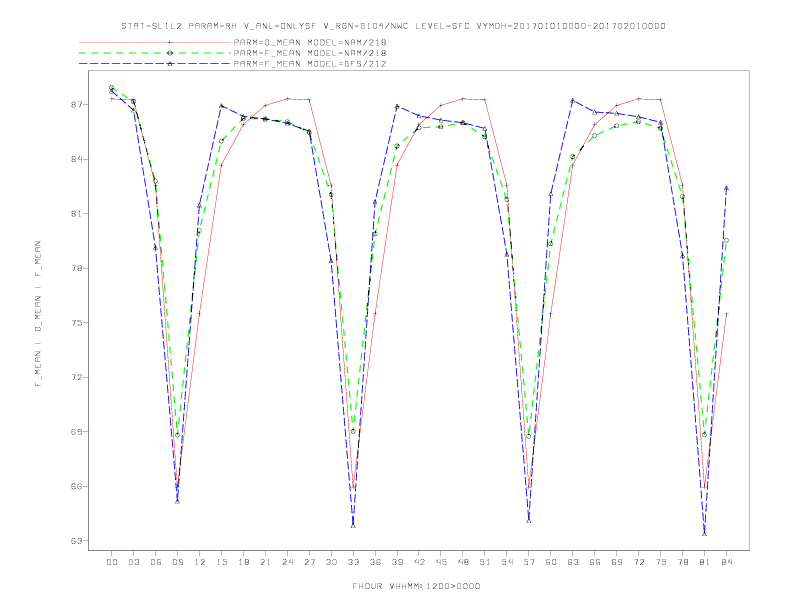This screenshot has width=792, height=612.
Task: Click the blue GFS triangle minimum at hour 33
Action: click(353, 526)
